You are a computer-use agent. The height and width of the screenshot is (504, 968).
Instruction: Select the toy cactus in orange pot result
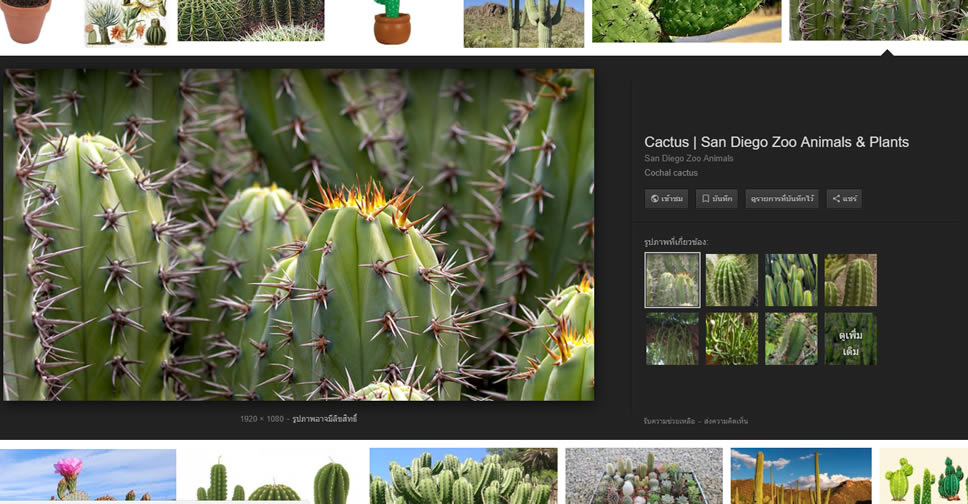pyautogui.click(x=392, y=22)
